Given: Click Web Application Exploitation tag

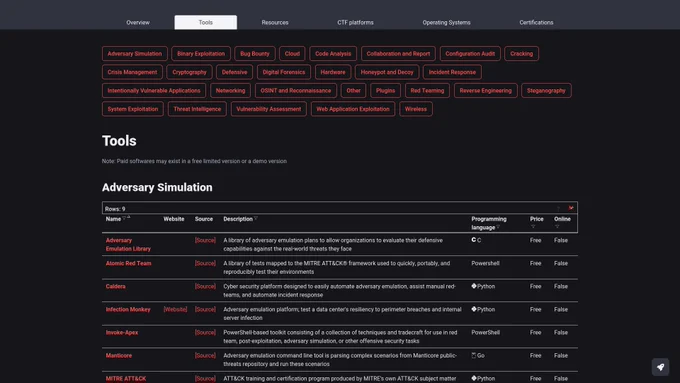Looking at the screenshot, I should click(353, 109).
